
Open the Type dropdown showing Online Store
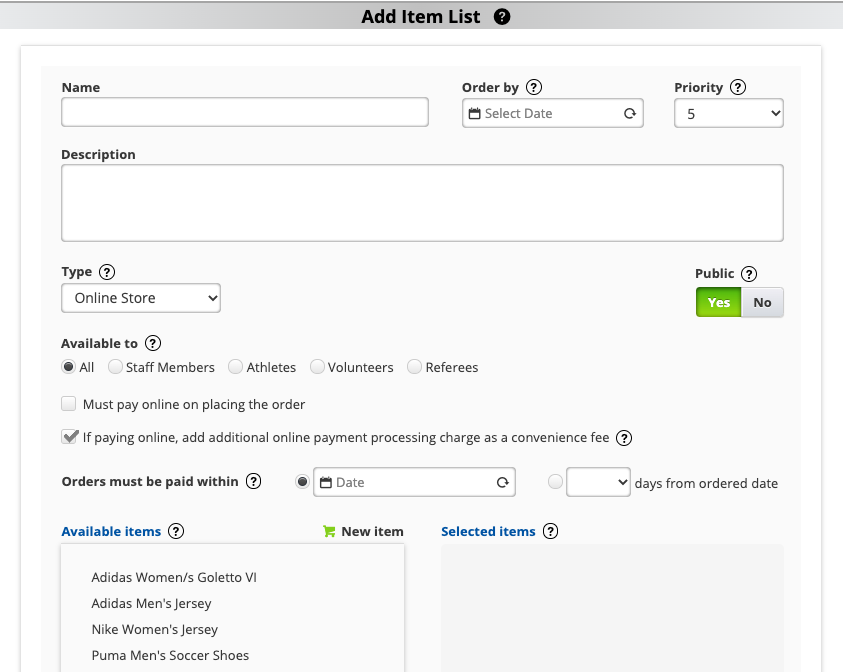pos(140,297)
